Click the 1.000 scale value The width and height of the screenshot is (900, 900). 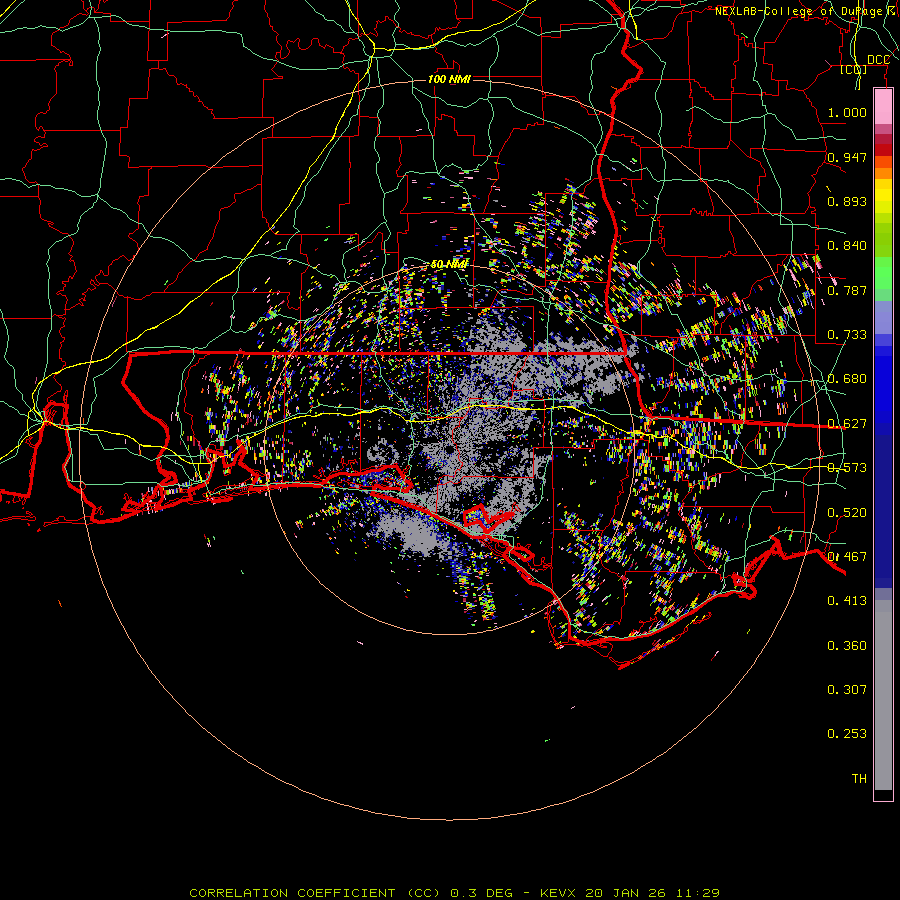click(847, 112)
